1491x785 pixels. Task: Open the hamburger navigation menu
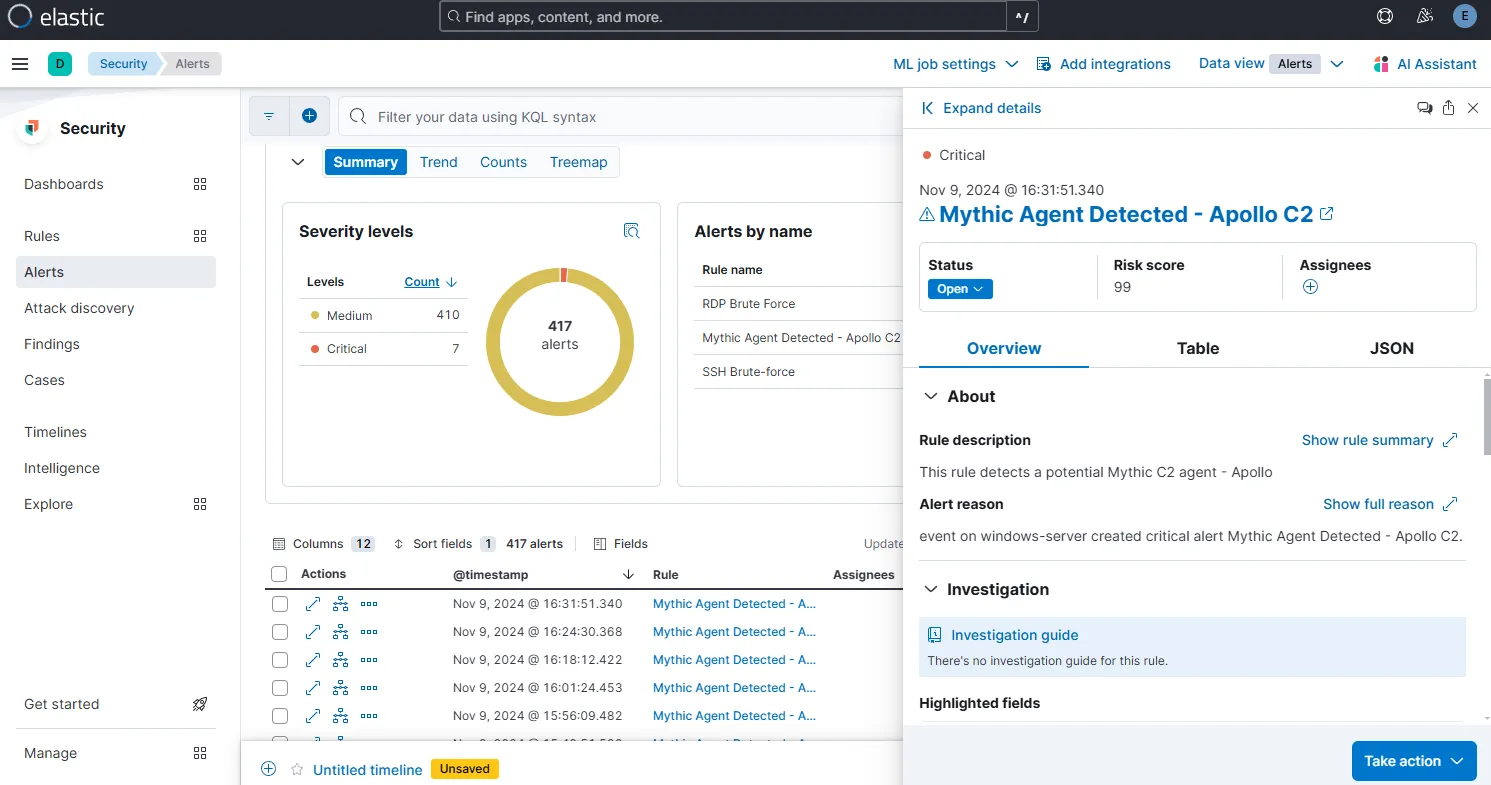pyautogui.click(x=20, y=64)
